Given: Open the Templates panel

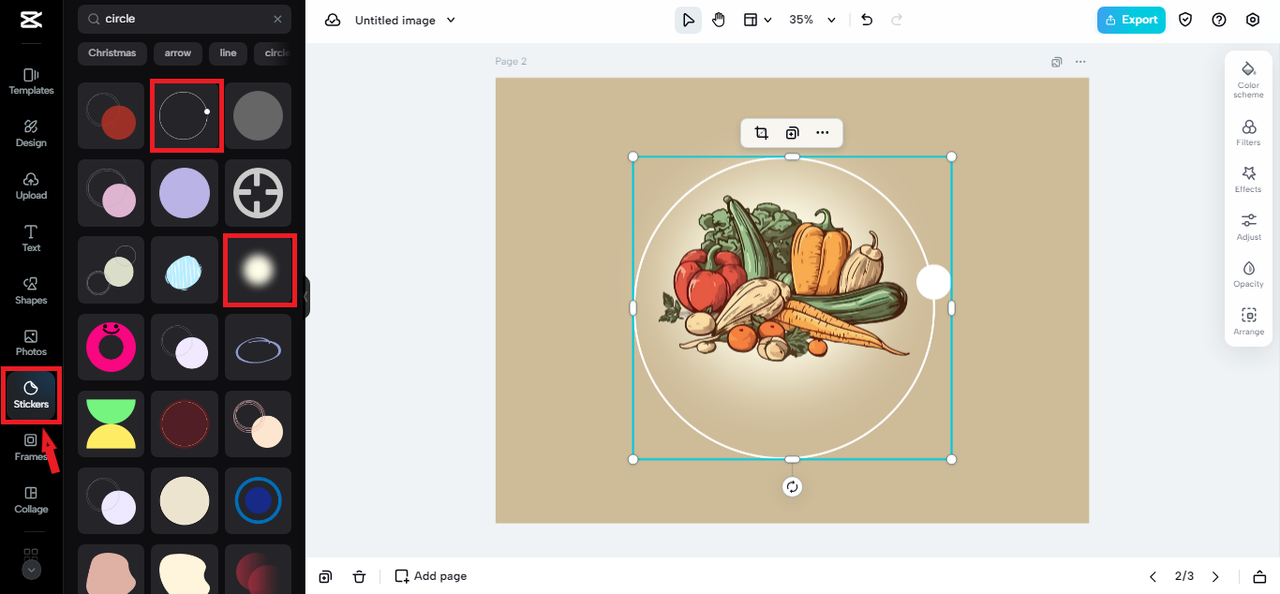Looking at the screenshot, I should [x=31, y=82].
